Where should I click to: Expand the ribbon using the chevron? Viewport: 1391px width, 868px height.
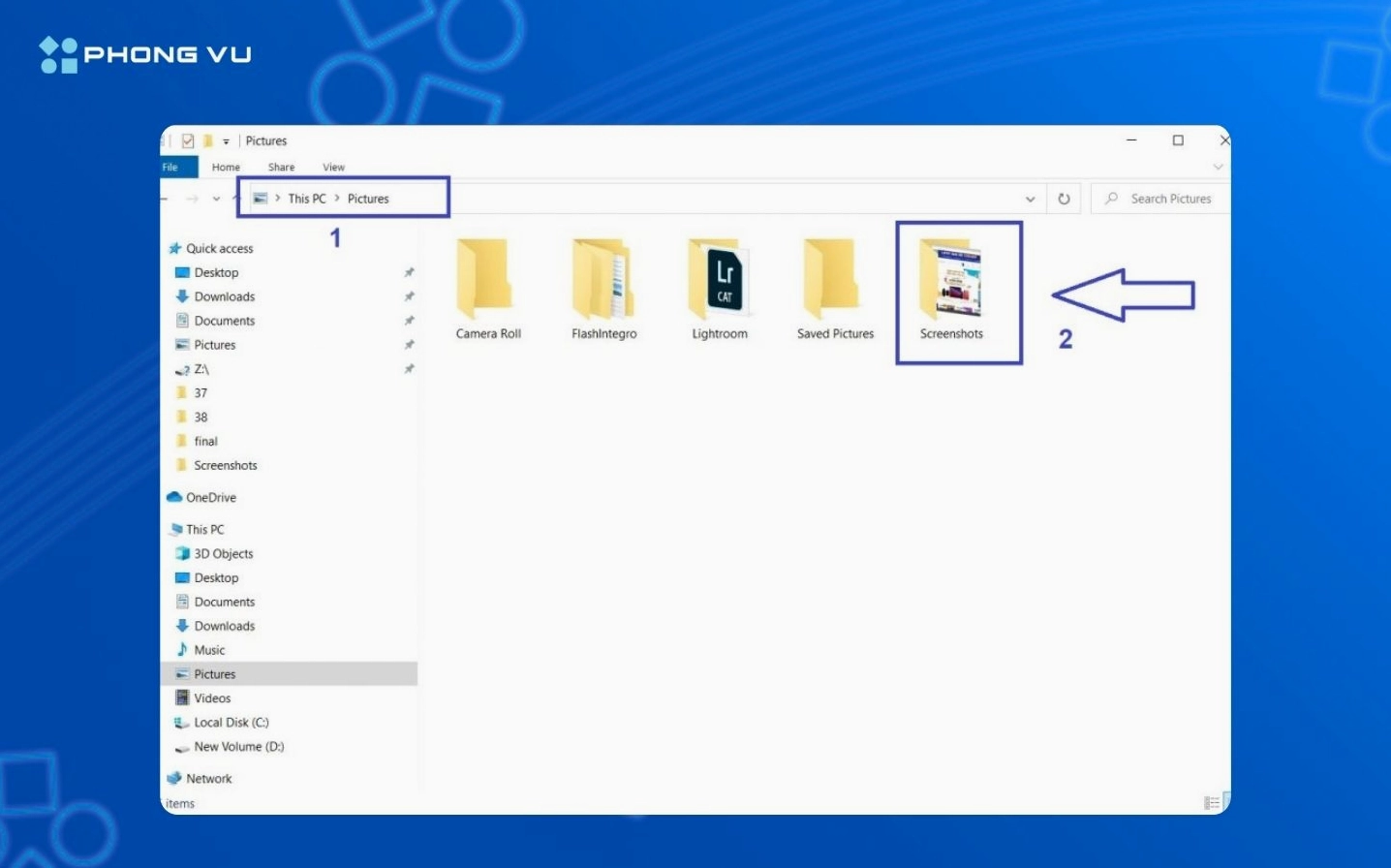point(1218,168)
